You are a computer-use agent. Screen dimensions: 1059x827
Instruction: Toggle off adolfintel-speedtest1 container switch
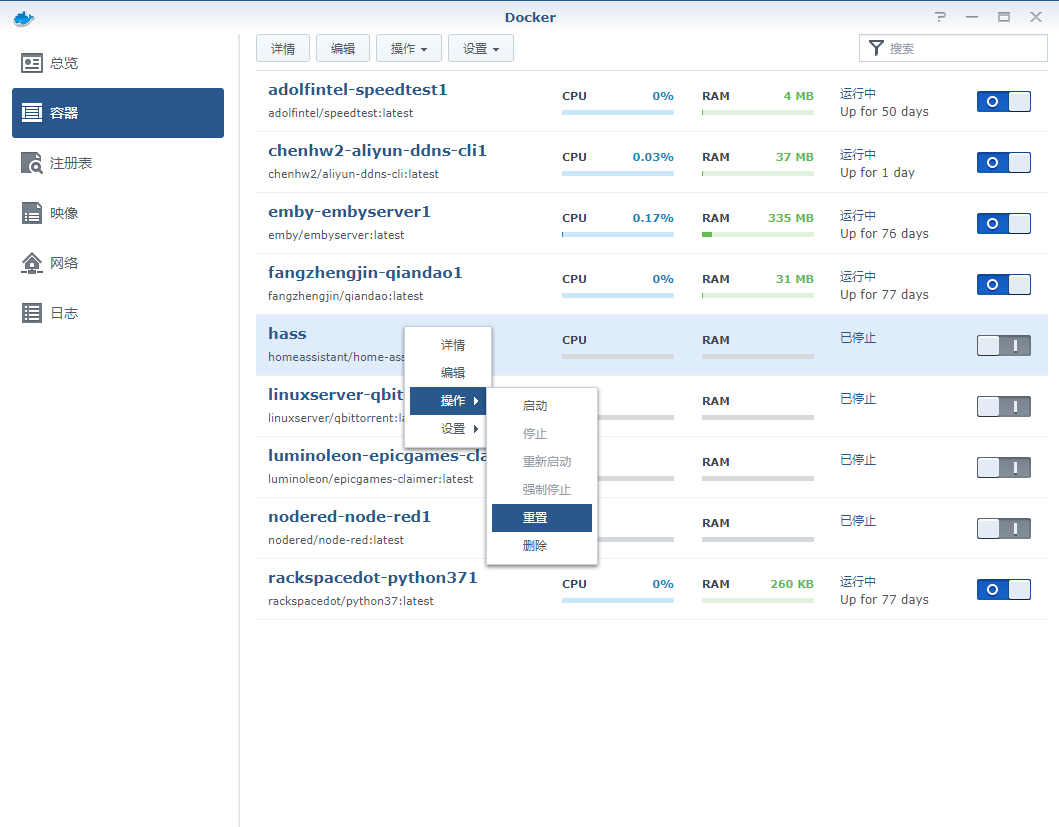pos(1004,101)
